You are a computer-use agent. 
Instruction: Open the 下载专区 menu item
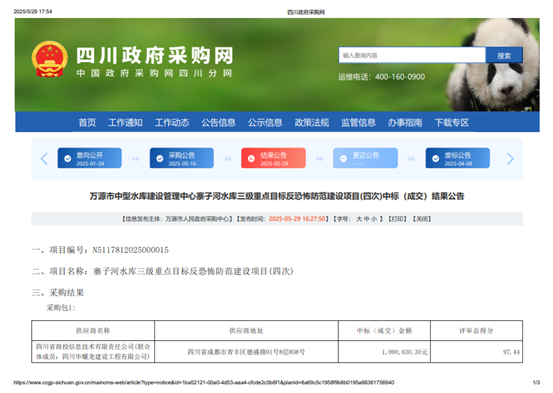451,122
